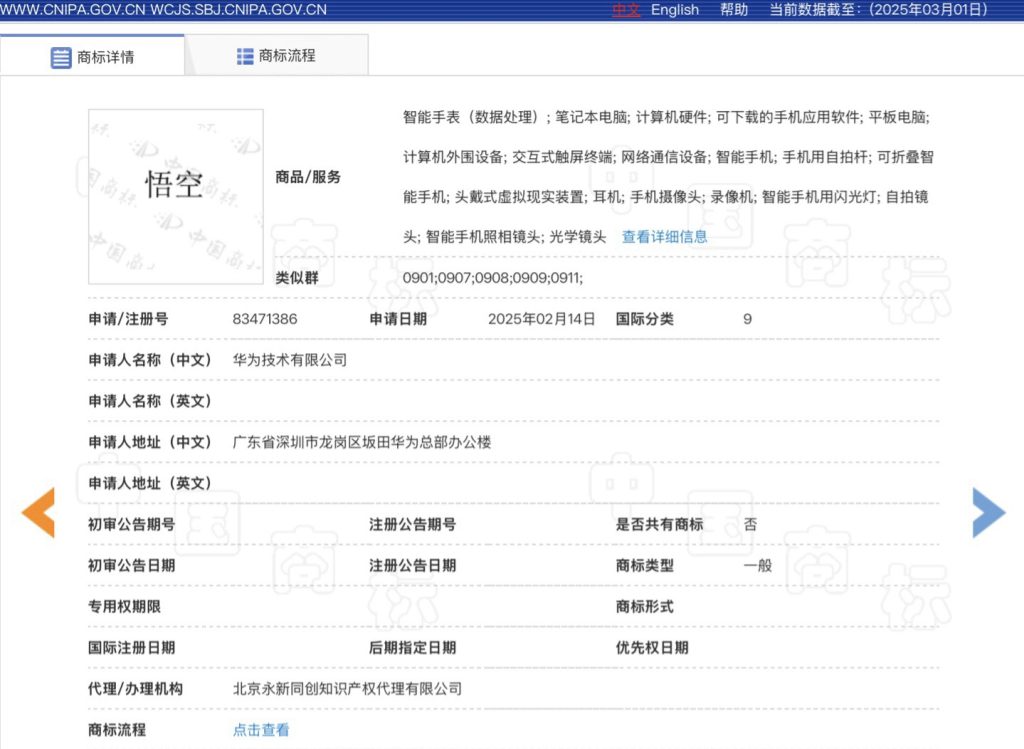Click the agency 北京永新同创知识产权代理有限公司
Screen dimensions: 1024x749
coord(347,689)
